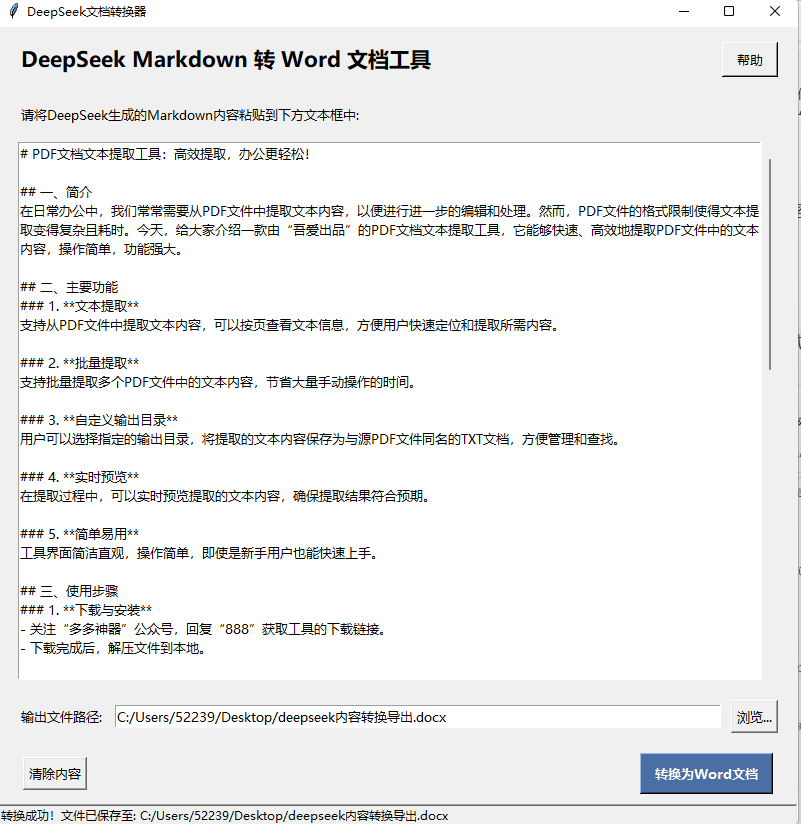Click the title DeepSeek Markdown 转 Word 文档工具
This screenshot has width=801, height=824.
pos(226,59)
